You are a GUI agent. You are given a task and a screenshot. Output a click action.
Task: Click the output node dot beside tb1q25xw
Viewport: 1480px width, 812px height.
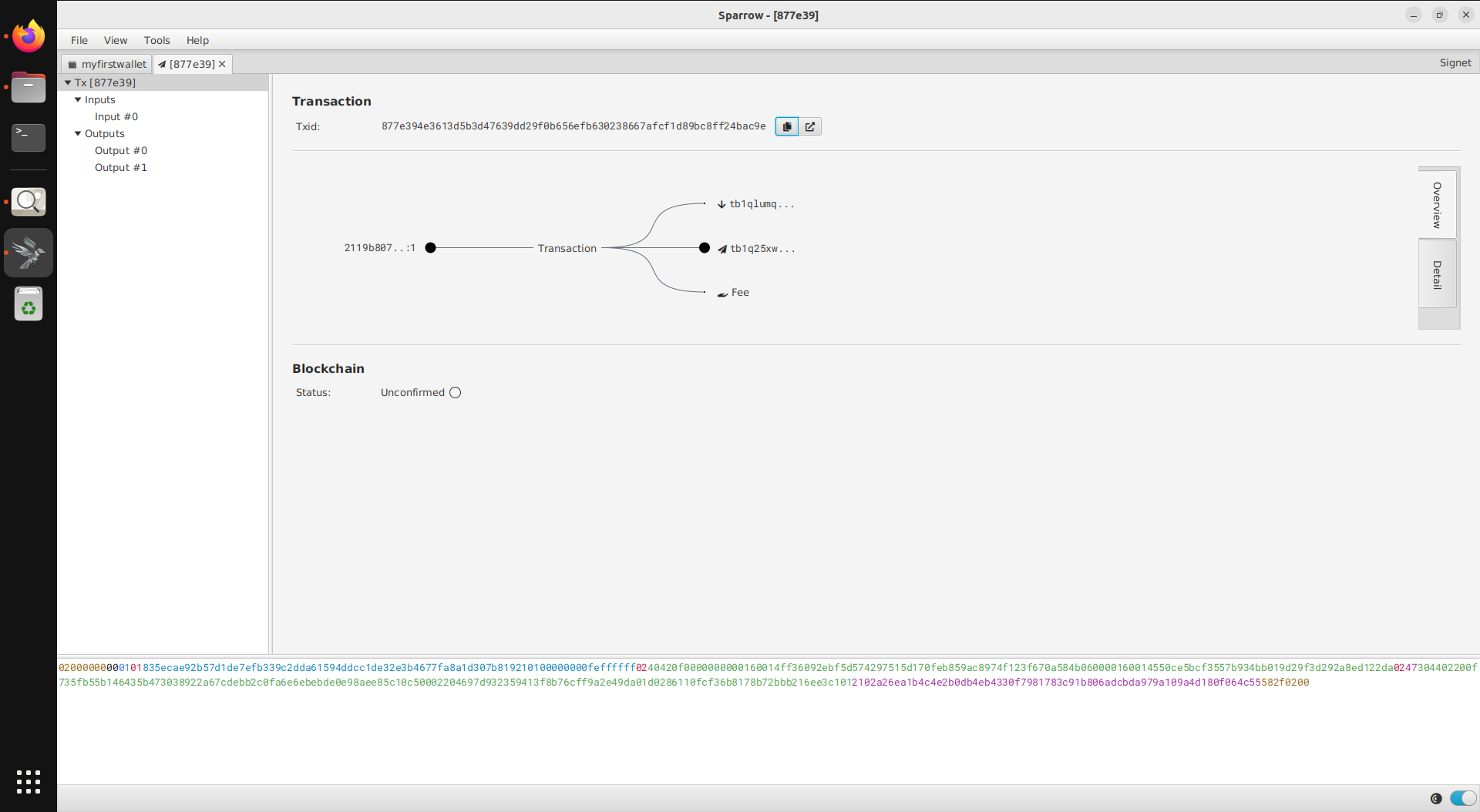point(705,248)
